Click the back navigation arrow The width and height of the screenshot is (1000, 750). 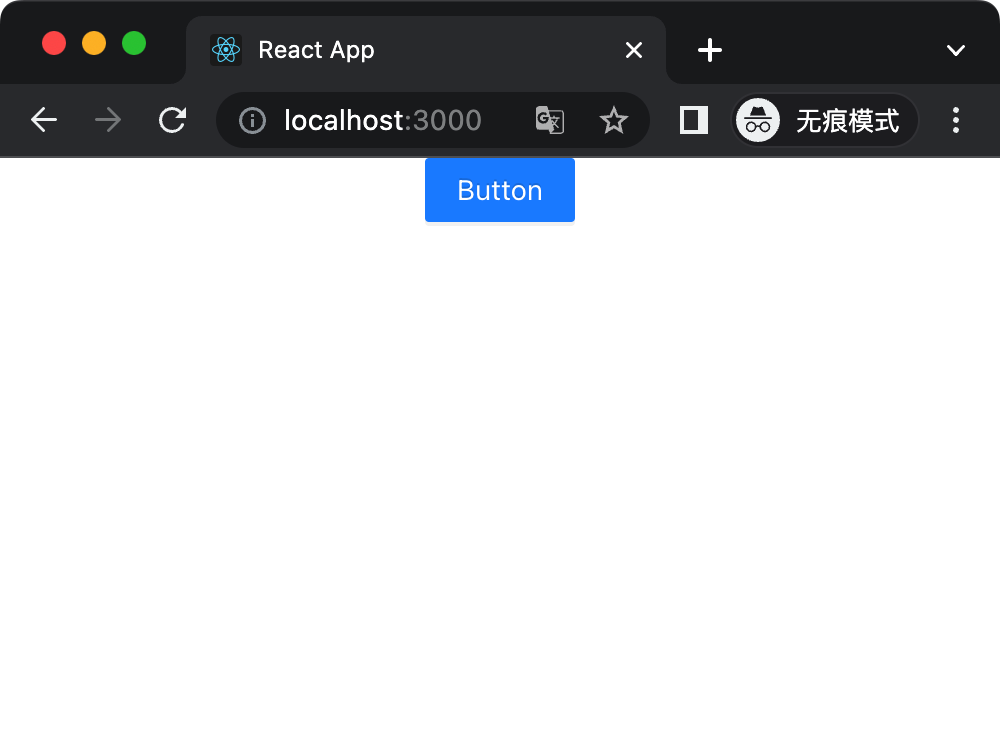(x=44, y=121)
